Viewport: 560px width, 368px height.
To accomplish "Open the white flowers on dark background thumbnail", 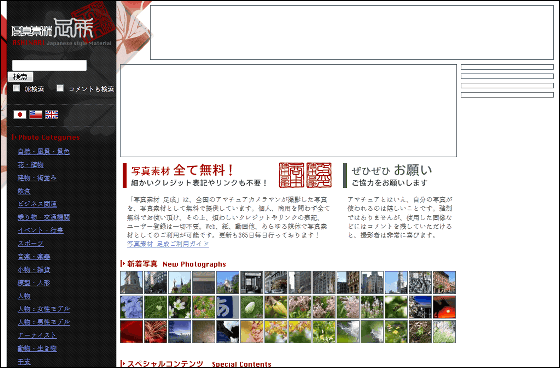I will point(179,307).
